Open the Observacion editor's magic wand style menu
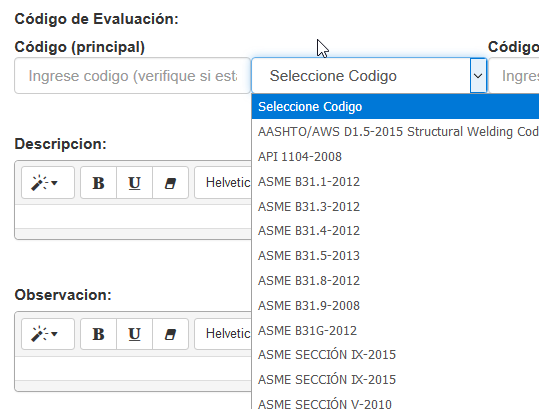Image resolution: width=539 pixels, height=409 pixels. click(48, 334)
